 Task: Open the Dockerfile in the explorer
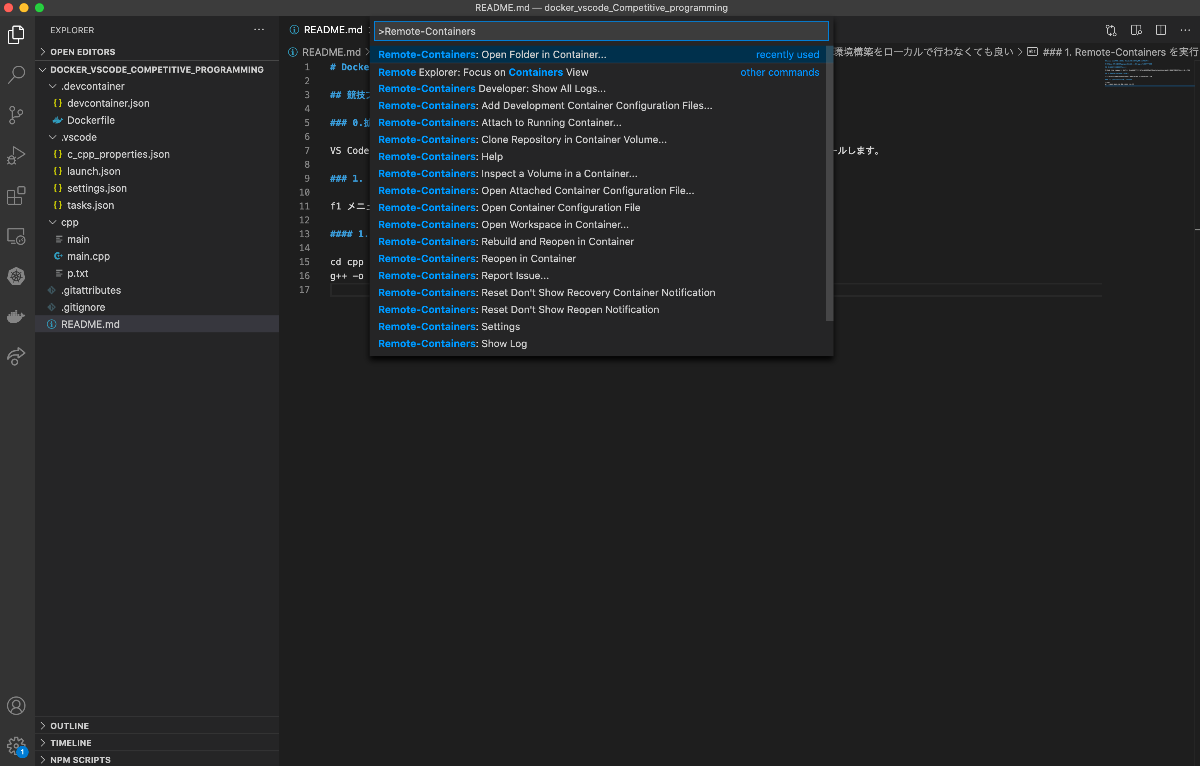coord(157,120)
